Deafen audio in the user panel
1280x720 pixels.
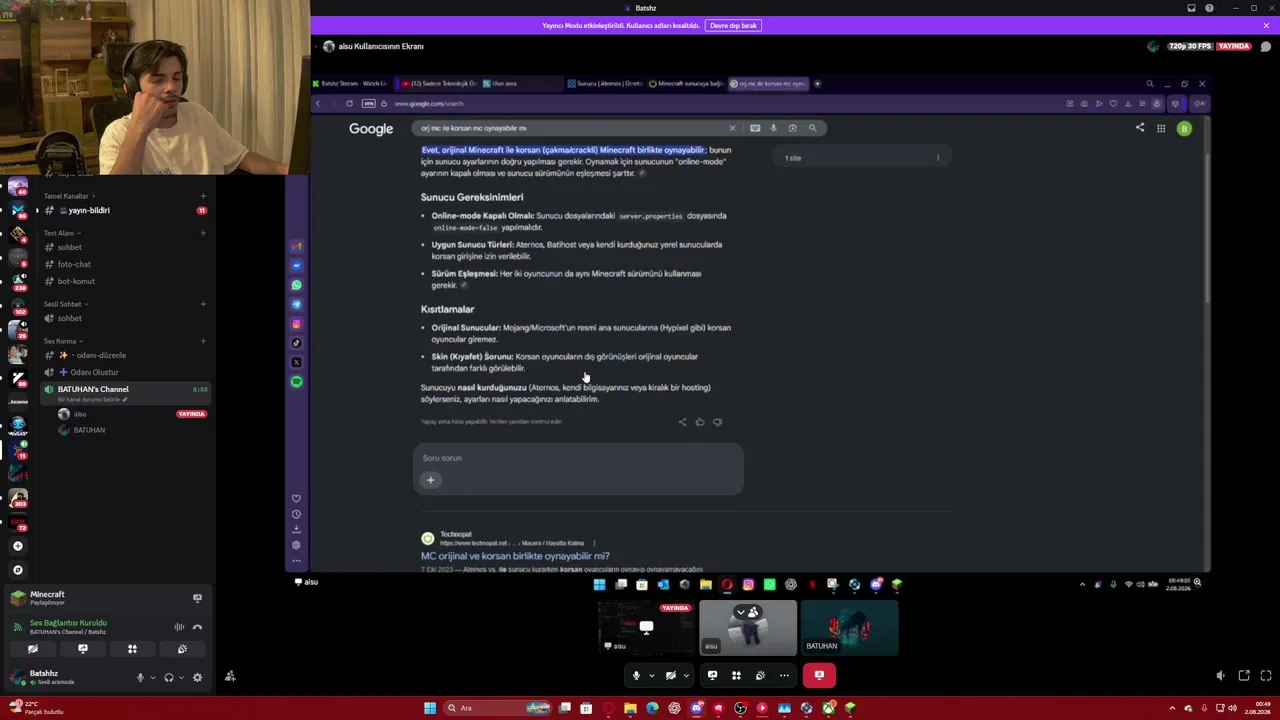point(168,677)
